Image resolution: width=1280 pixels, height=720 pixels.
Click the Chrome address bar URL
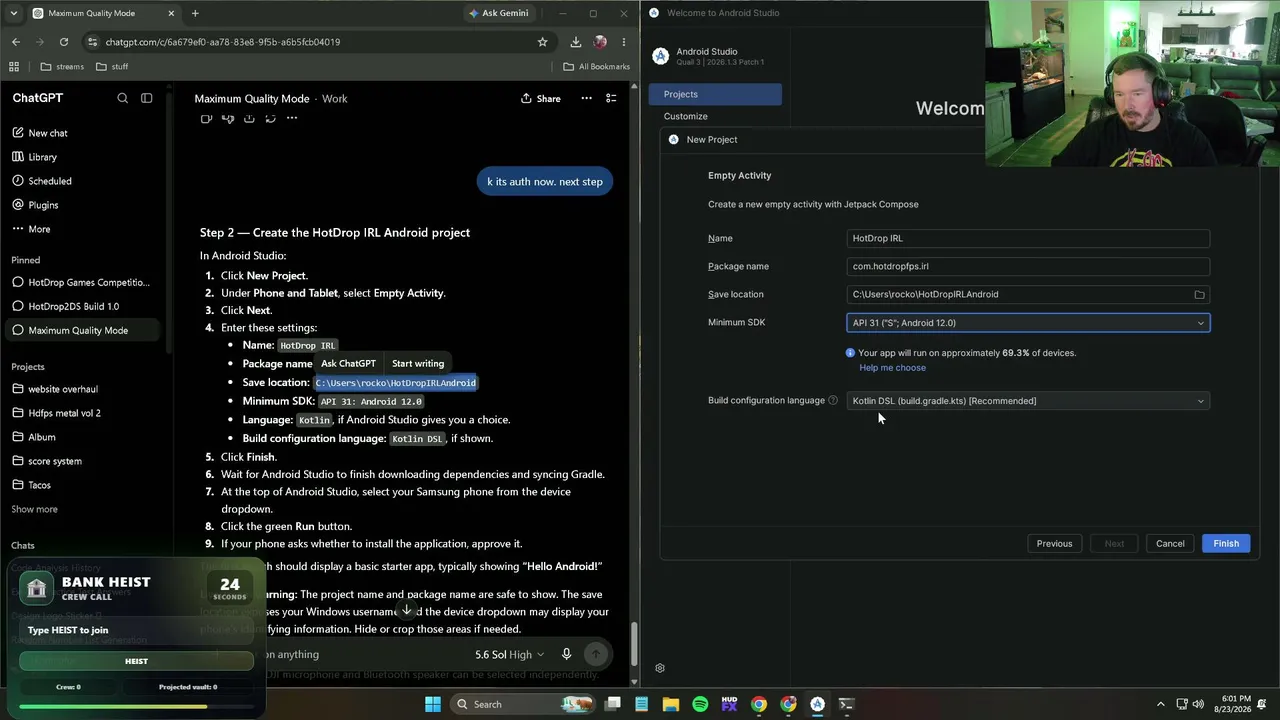(223, 42)
